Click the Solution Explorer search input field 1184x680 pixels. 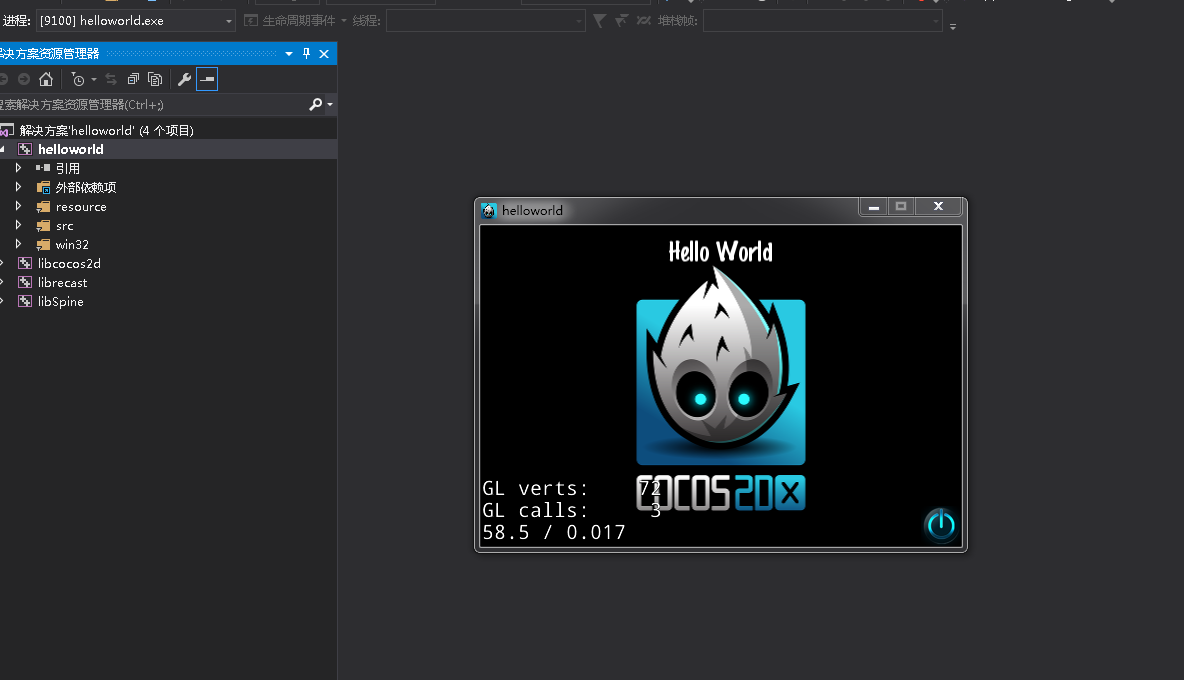150,104
